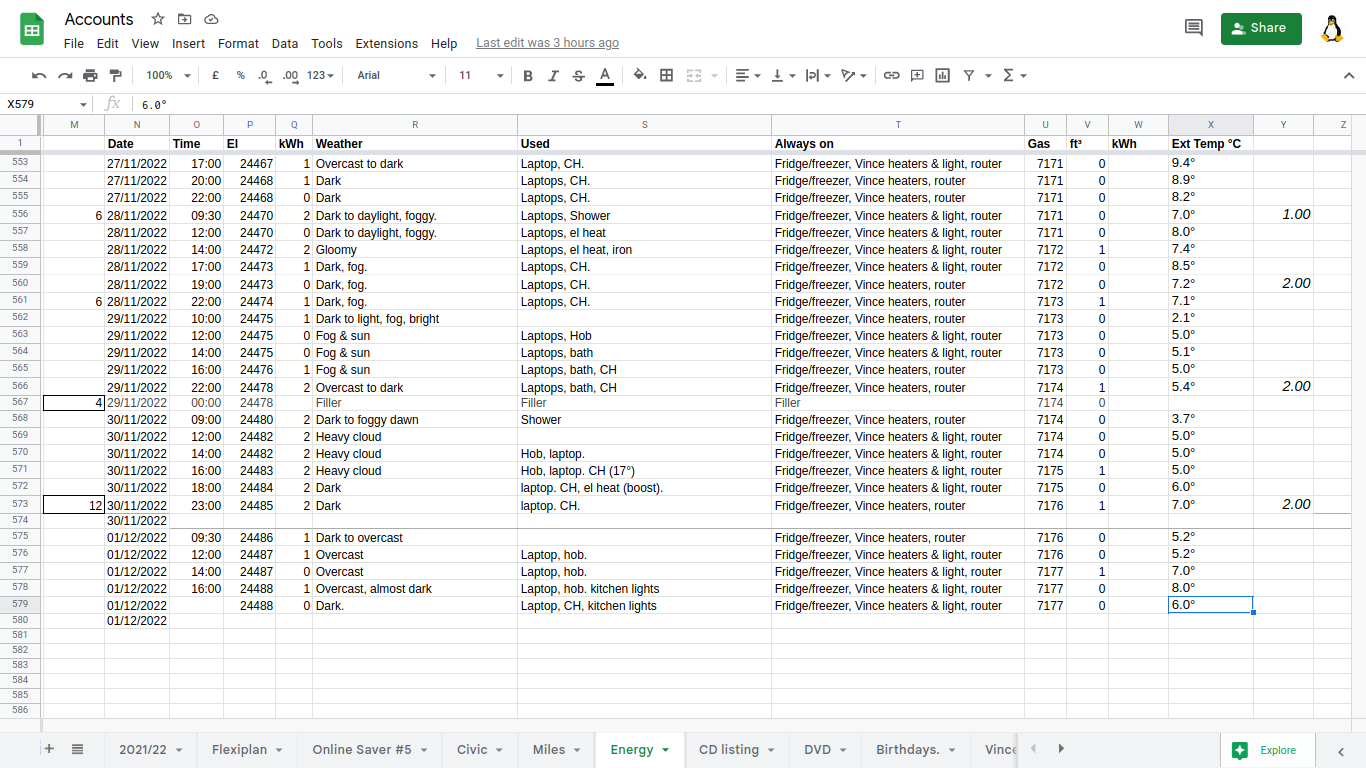Screen dimensions: 1366x768
Task: Click the insert link icon
Action: click(x=891, y=75)
